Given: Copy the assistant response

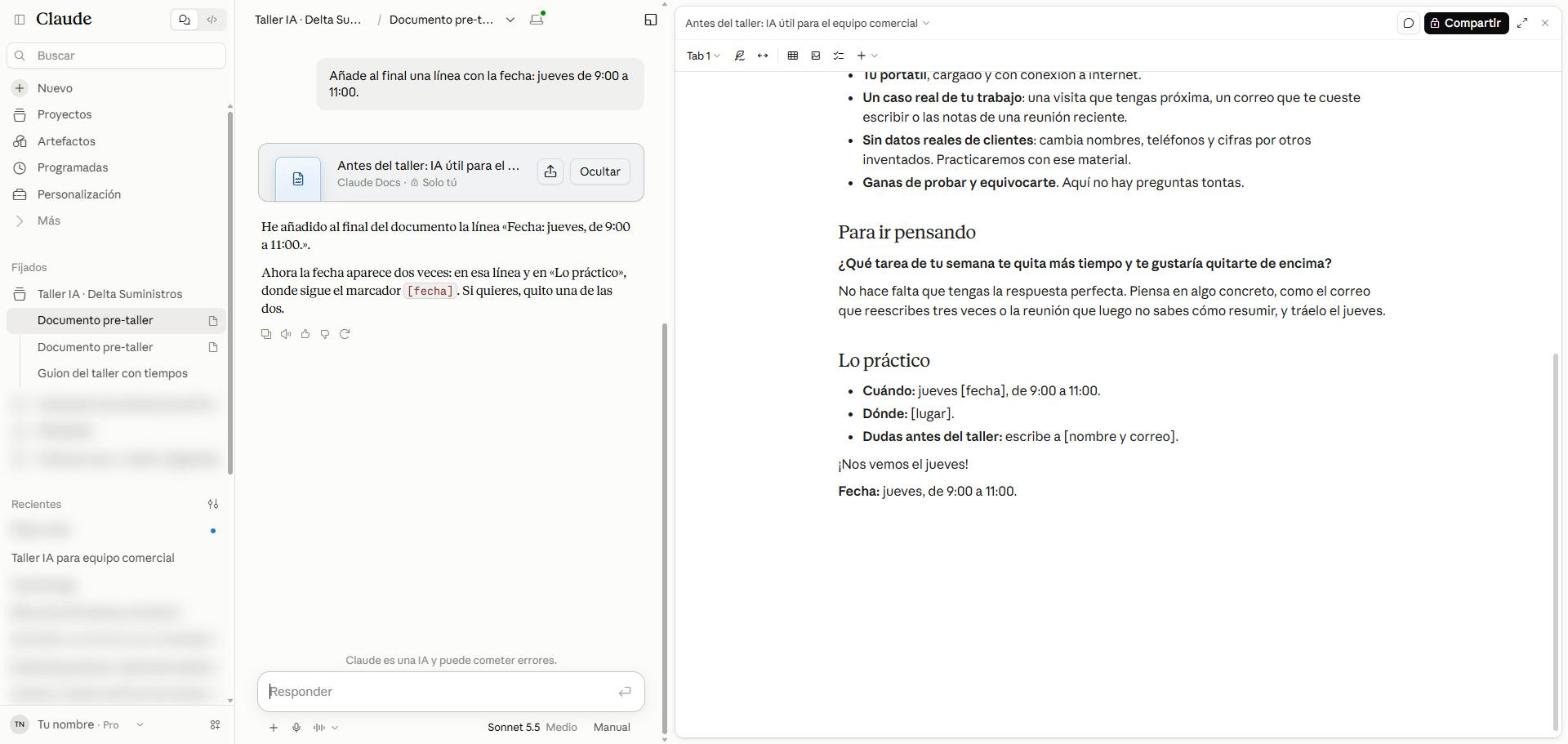Looking at the screenshot, I should coord(266,334).
